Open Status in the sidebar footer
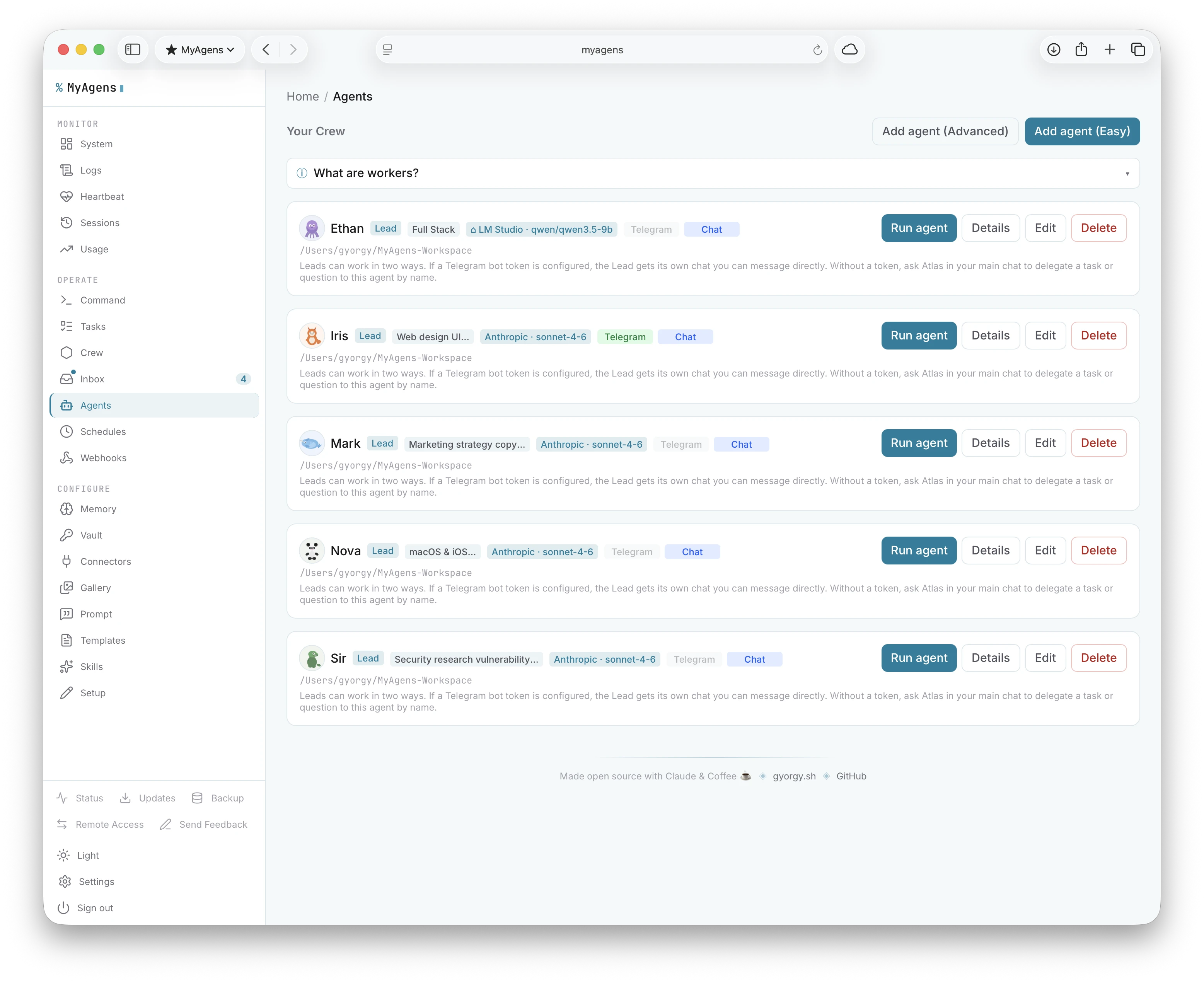The width and height of the screenshot is (1204, 982). coord(80,798)
